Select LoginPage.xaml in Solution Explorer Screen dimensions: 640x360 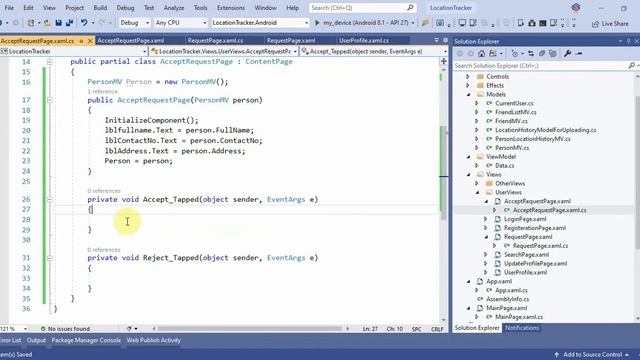tap(525, 219)
